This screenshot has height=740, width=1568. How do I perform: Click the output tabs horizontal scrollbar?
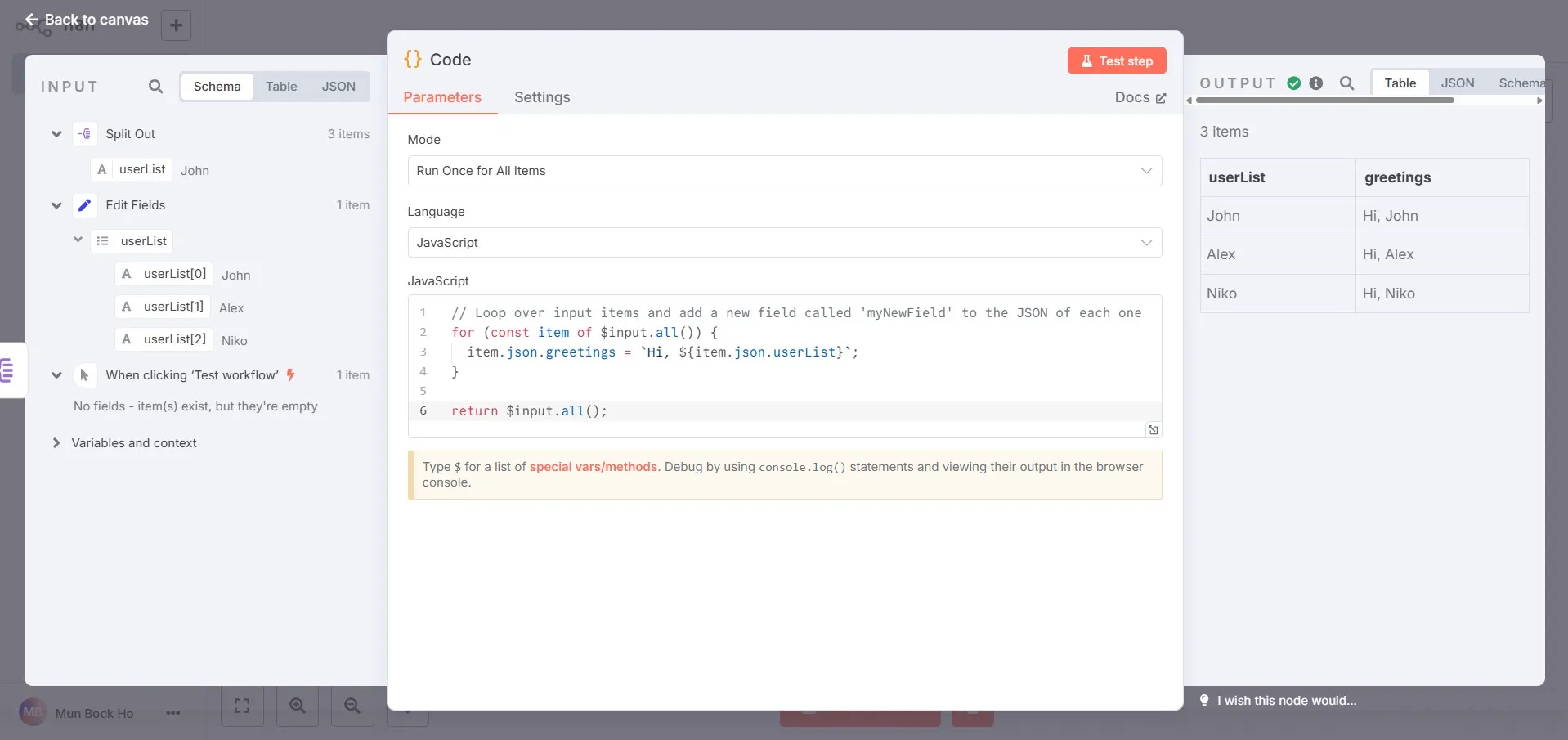pos(1324,101)
